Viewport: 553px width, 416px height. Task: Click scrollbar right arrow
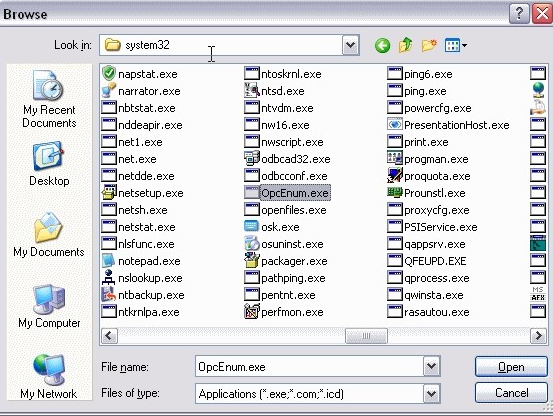(539, 336)
